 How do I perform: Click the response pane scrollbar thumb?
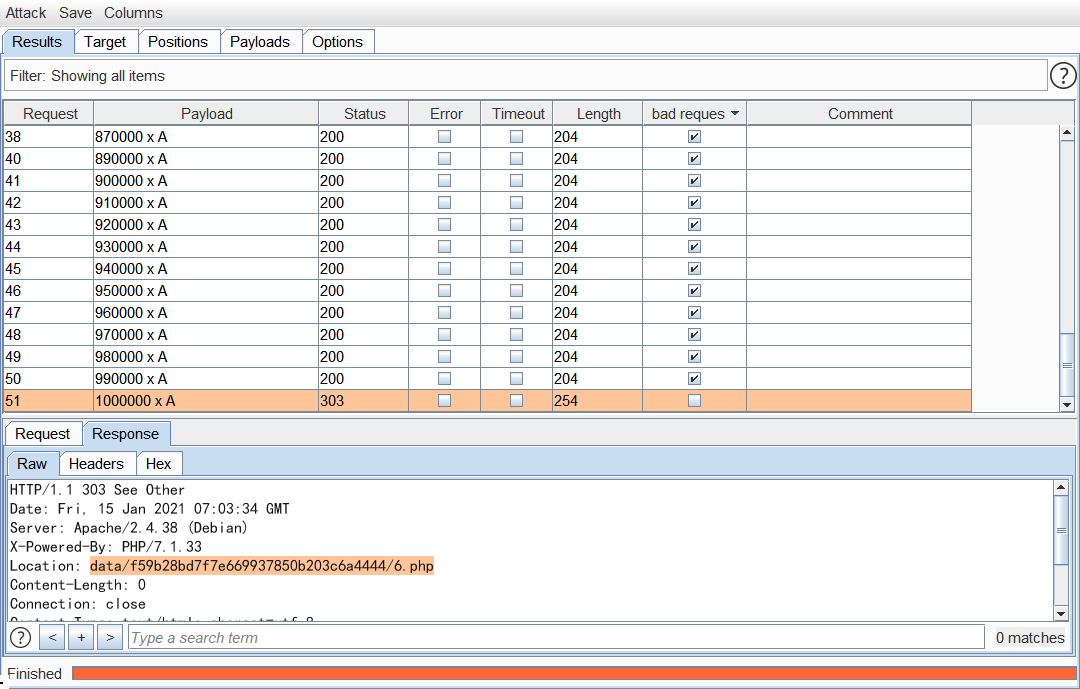(x=1061, y=530)
